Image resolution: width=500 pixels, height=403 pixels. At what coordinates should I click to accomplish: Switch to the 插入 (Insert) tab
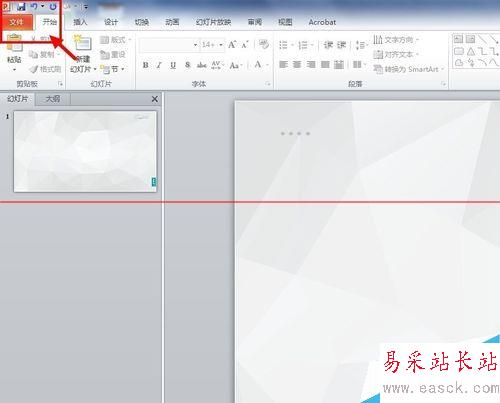[80, 22]
